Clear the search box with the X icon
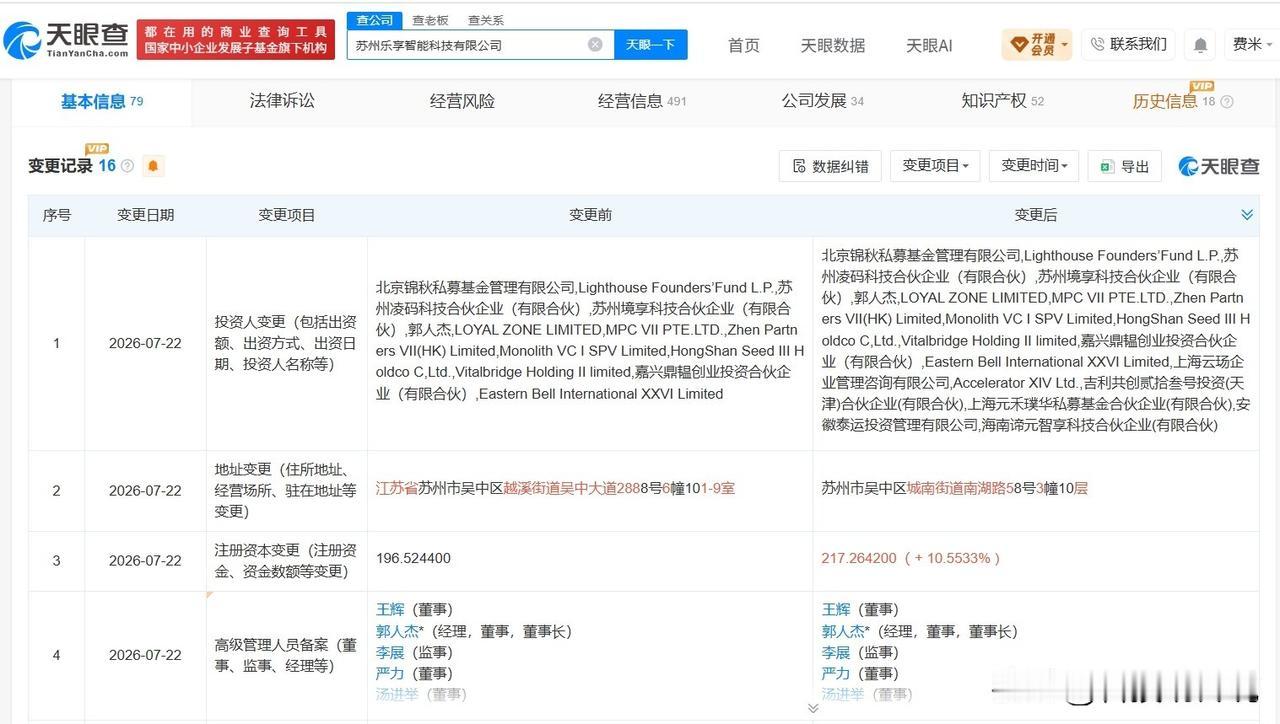1280x724 pixels. [x=595, y=44]
